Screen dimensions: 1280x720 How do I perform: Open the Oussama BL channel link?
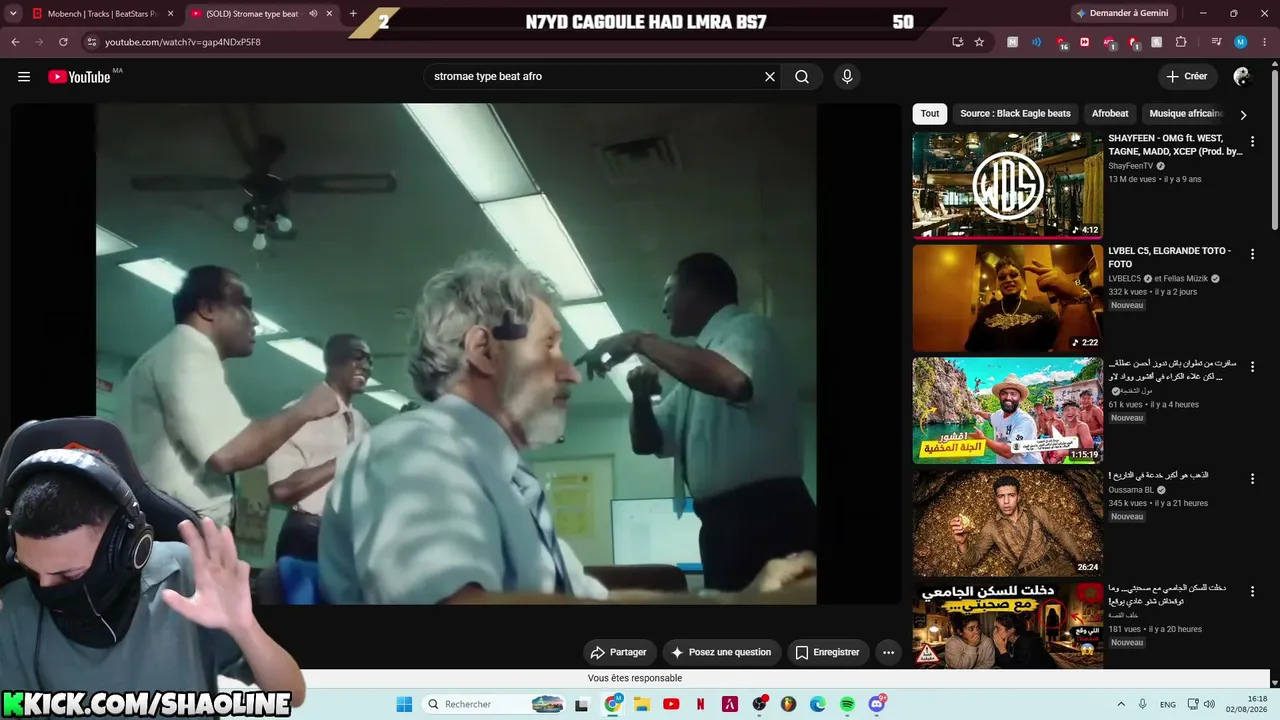tap(1131, 490)
